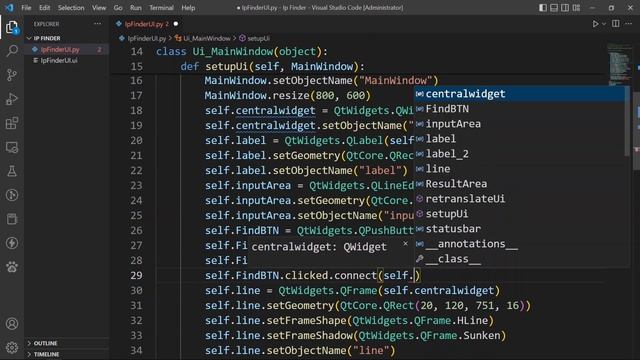The height and width of the screenshot is (360, 640).
Task: Choose line from suggestion list
Action: tap(520, 169)
